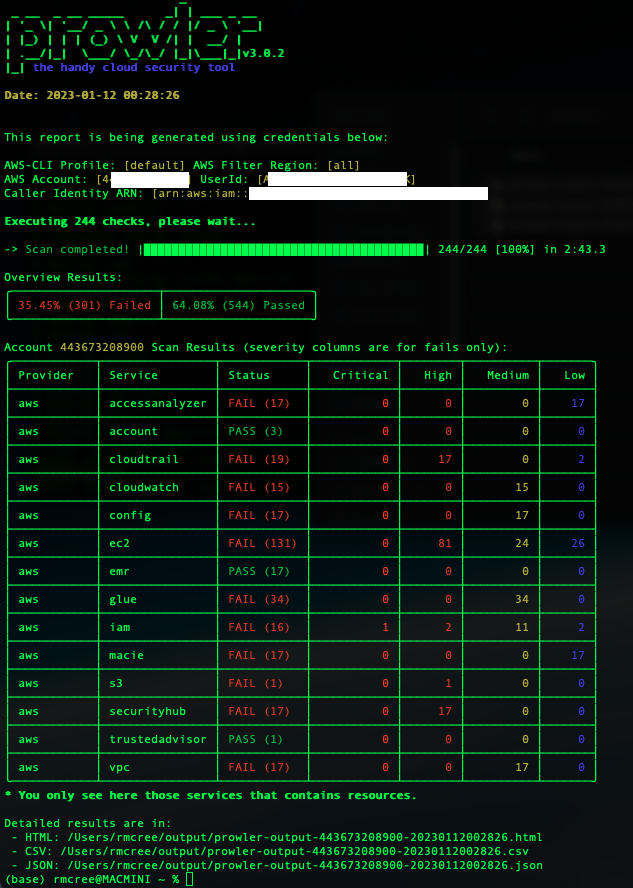The height and width of the screenshot is (888, 633).
Task: Click 'FAIL (34)' status for glue
Action: tap(259, 599)
